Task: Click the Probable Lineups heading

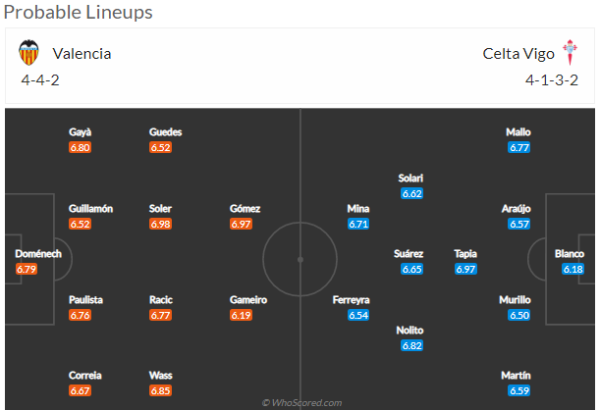Action: click(x=78, y=12)
